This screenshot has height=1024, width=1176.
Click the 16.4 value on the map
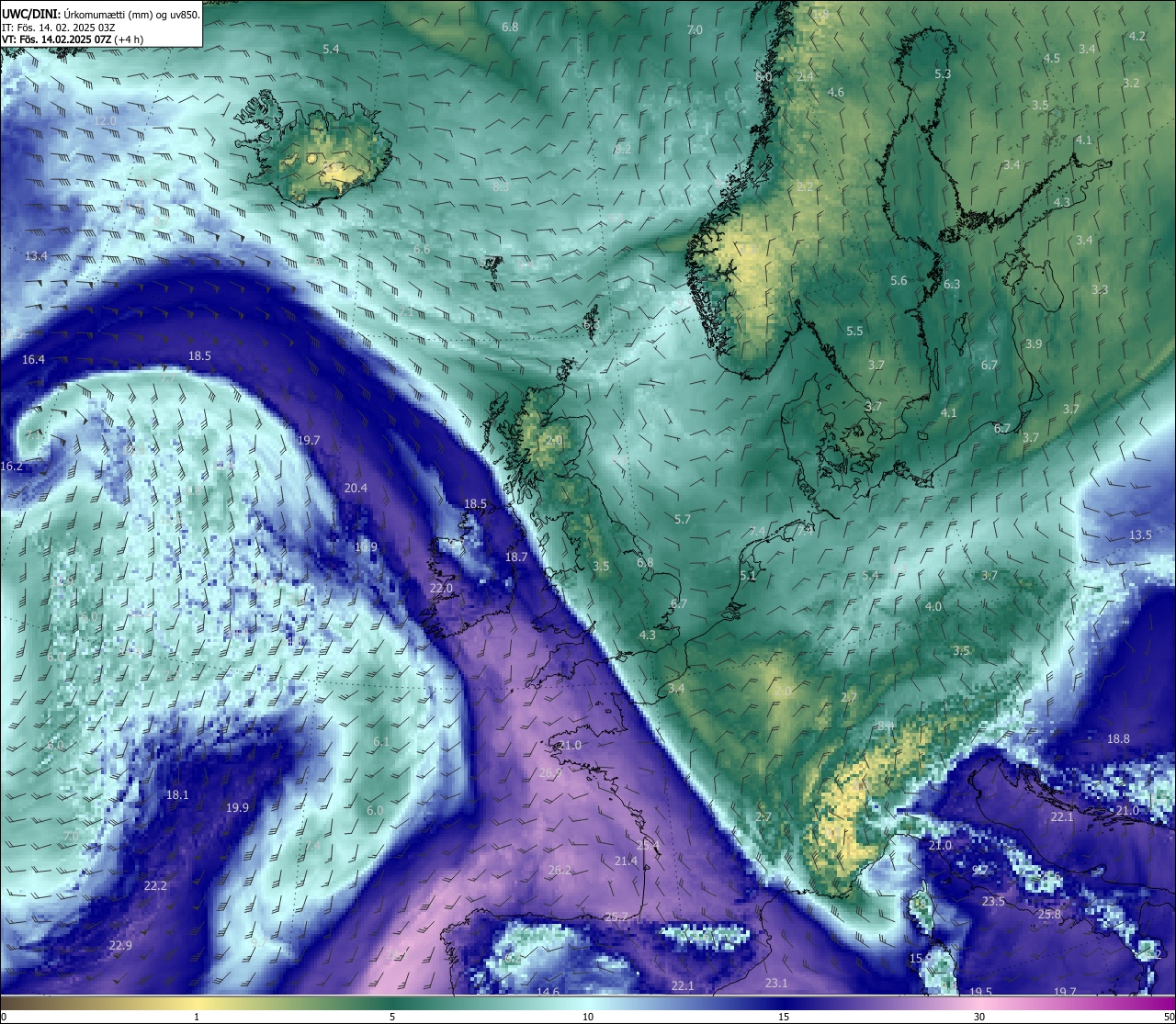pos(33,360)
